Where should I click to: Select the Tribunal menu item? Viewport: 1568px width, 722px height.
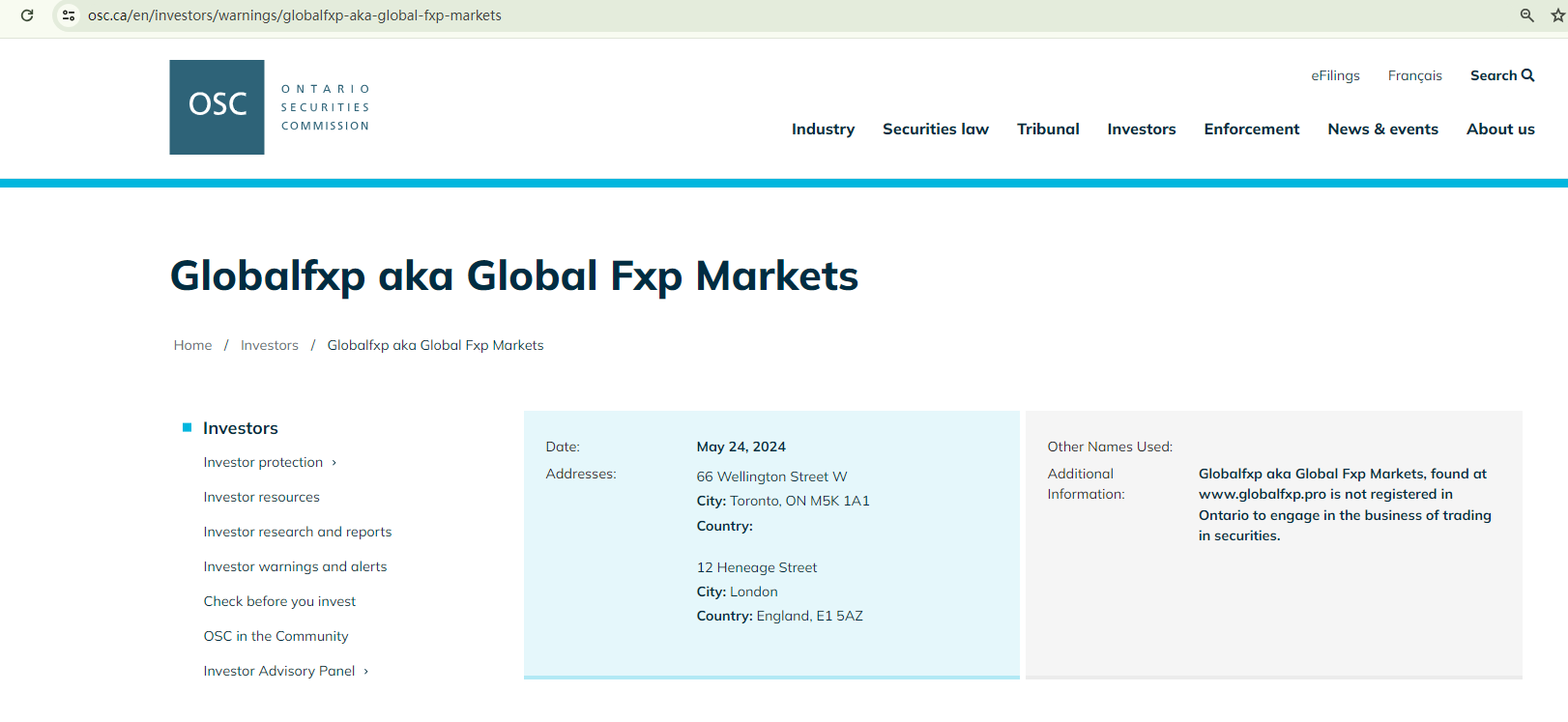tap(1048, 130)
